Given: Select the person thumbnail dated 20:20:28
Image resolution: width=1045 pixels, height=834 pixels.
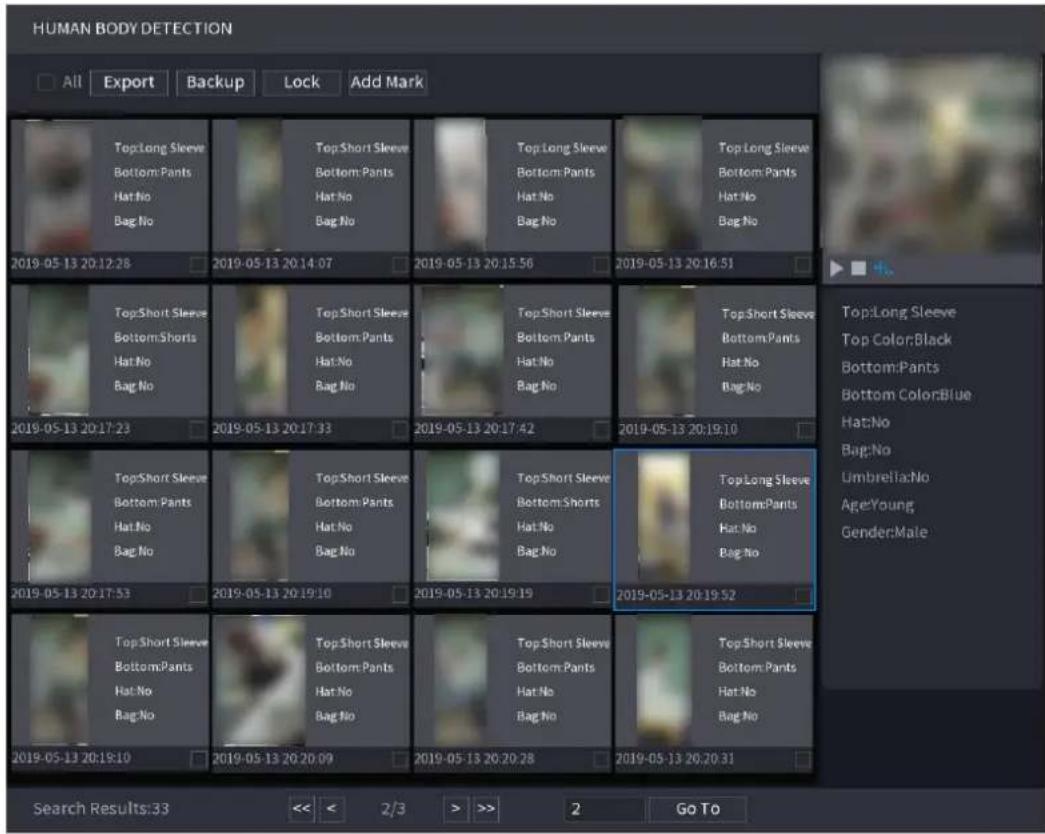Looking at the screenshot, I should 461,680.
